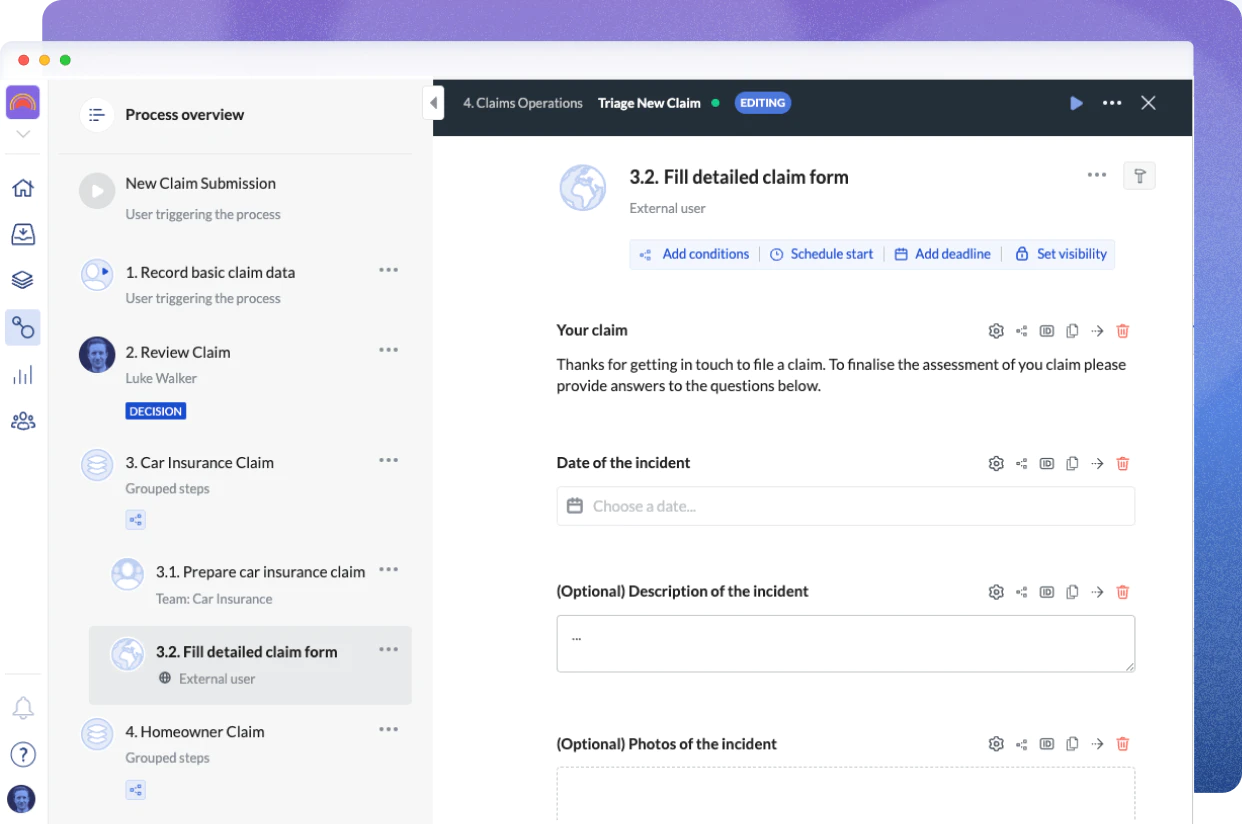1242x824 pixels.
Task: Open options menu for Record basic claim data
Action: (x=389, y=270)
